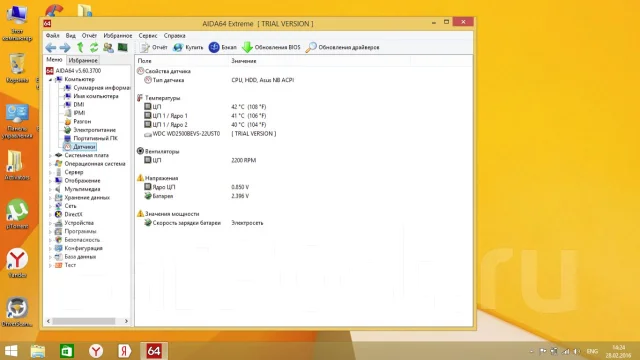This screenshot has width=640, height=360.
Task: Refresh the sensor readings
Action: point(94,47)
